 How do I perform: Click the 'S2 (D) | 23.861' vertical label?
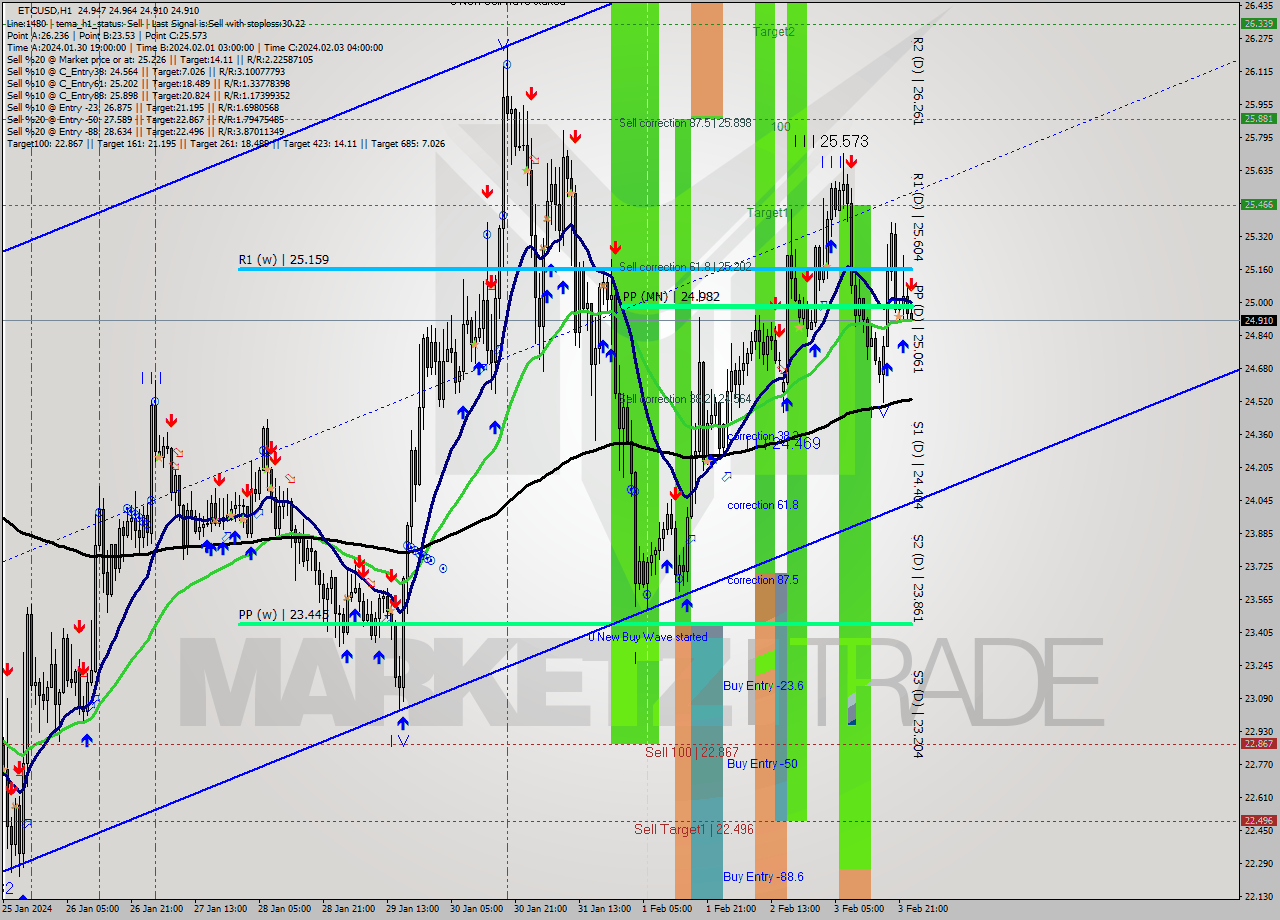click(918, 578)
